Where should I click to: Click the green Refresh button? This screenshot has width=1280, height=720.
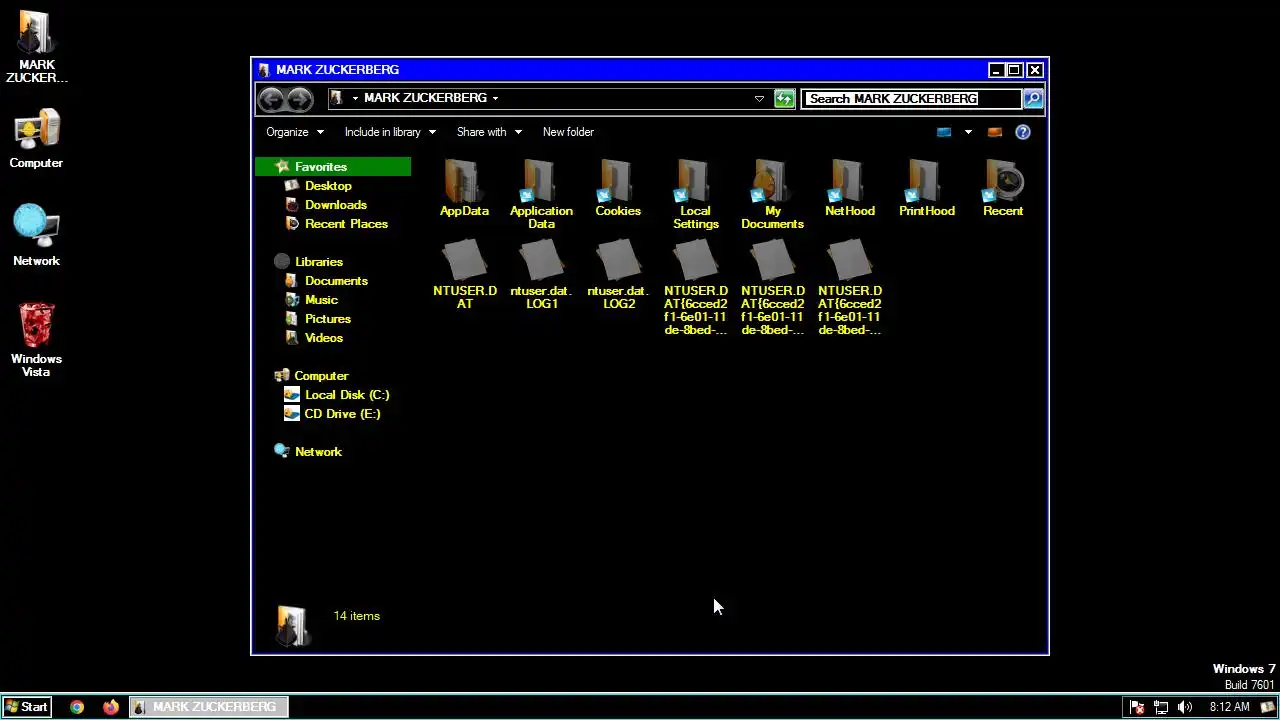(x=785, y=98)
